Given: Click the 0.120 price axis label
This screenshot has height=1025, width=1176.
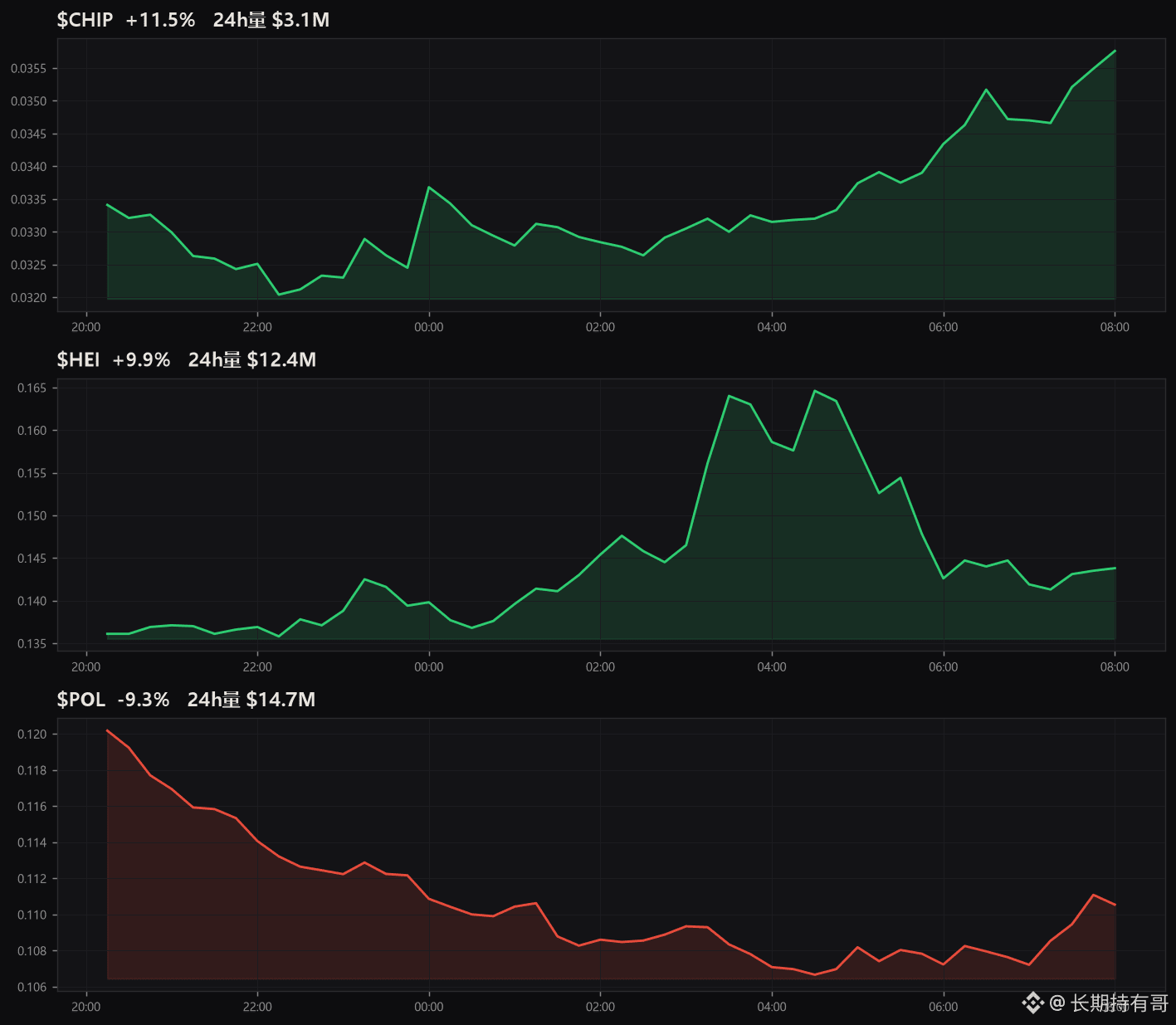Looking at the screenshot, I should click(32, 735).
